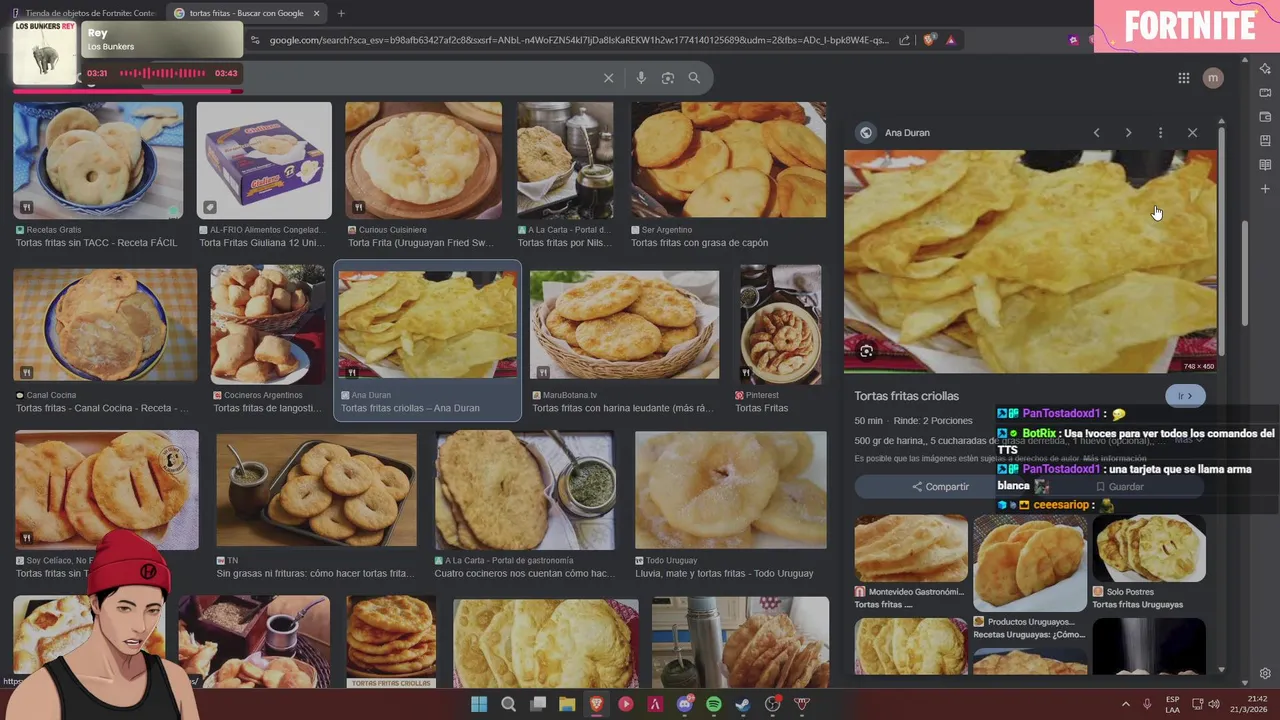Open Google Lens image search icon
1280x720 pixels.
click(x=667, y=78)
